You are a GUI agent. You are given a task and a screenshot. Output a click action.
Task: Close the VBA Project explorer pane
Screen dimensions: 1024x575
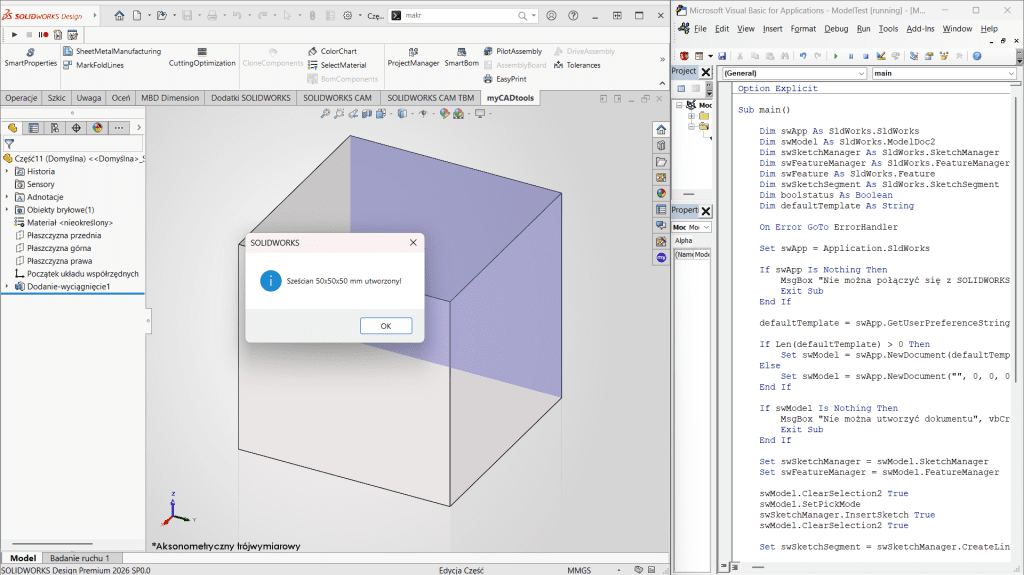point(706,72)
